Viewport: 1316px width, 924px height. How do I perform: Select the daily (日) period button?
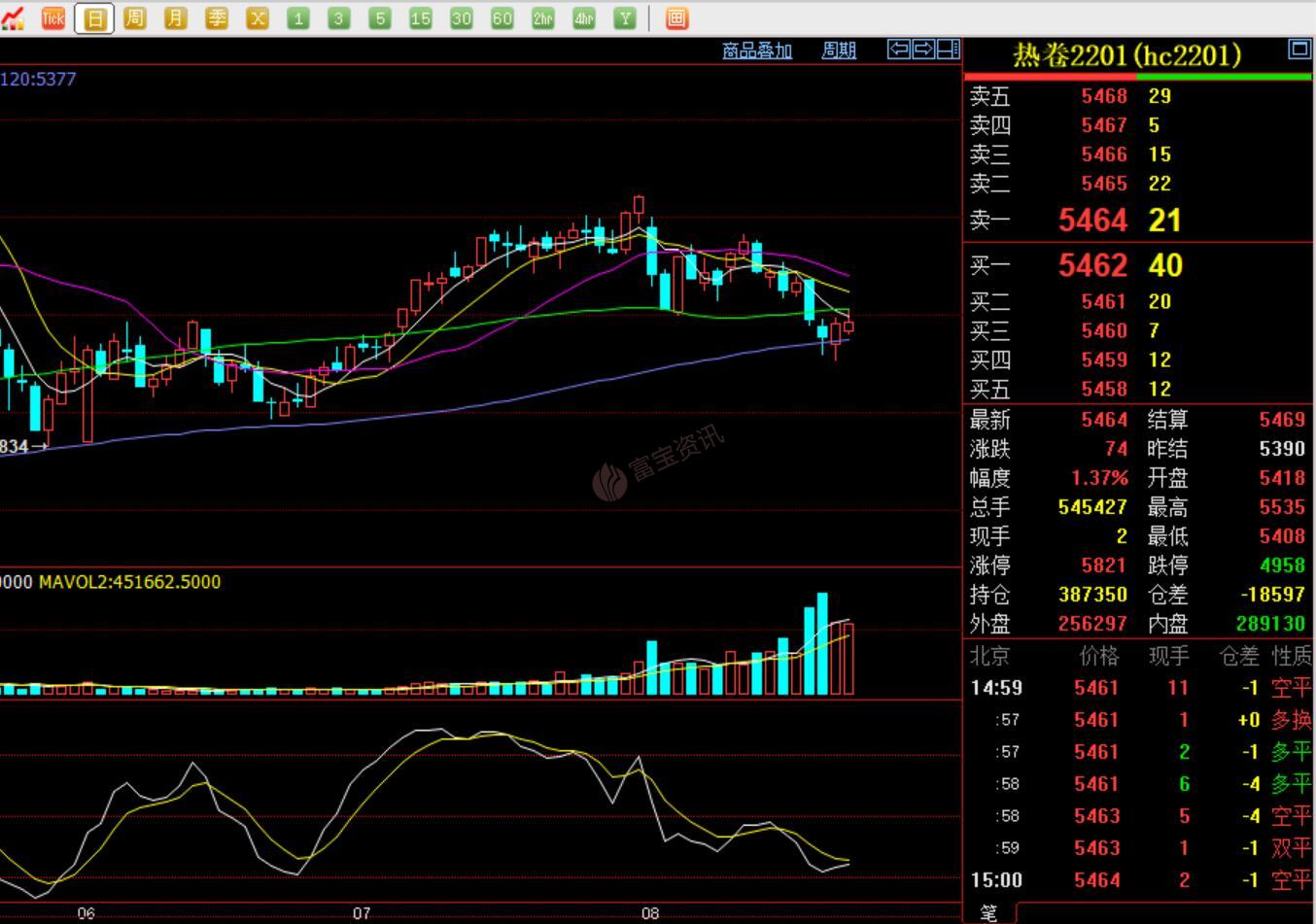coord(94,17)
